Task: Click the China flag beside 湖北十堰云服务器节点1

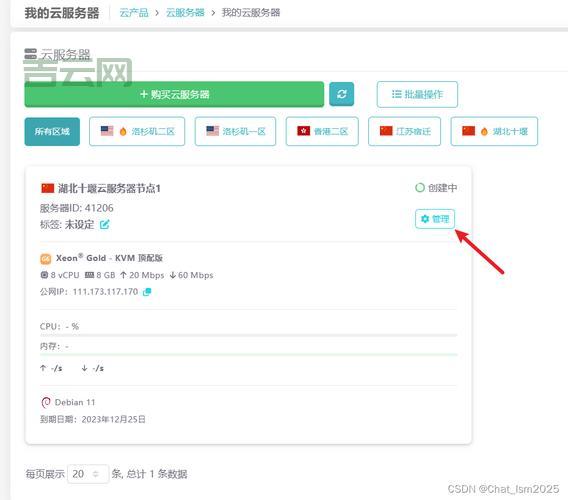Action: point(47,188)
